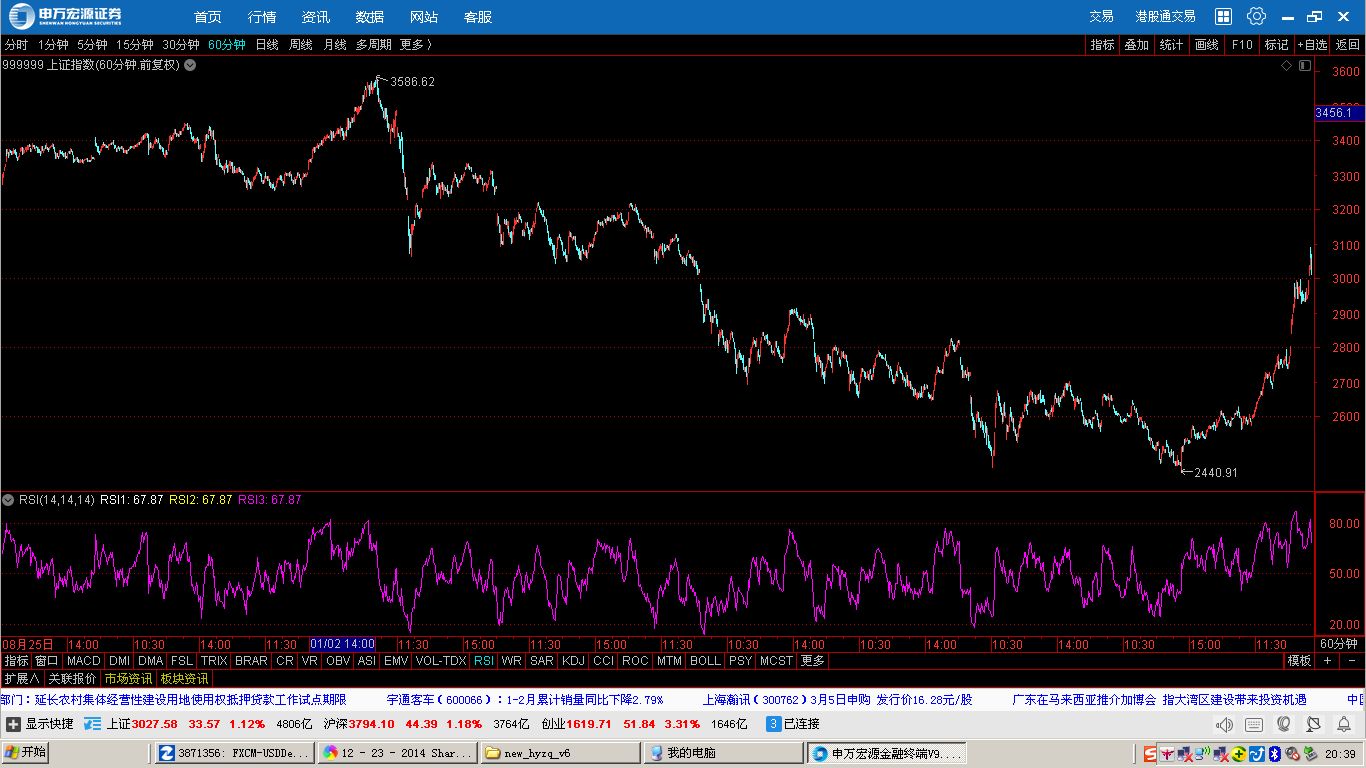Image resolution: width=1366 pixels, height=768 pixels.
Task: Select the 画线 drawing tool
Action: point(1207,45)
